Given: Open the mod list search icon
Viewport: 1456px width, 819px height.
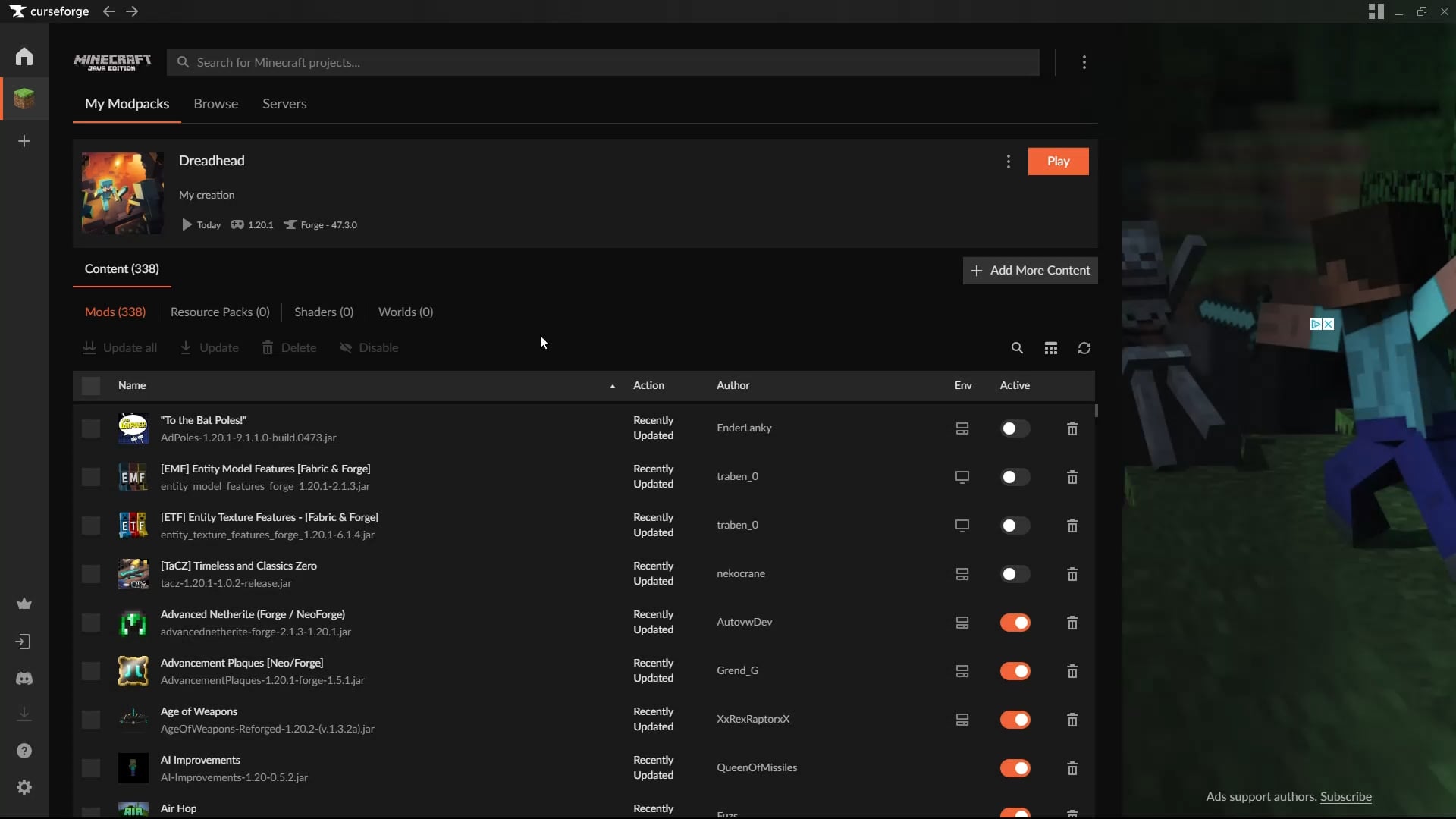Looking at the screenshot, I should pos(1017,347).
